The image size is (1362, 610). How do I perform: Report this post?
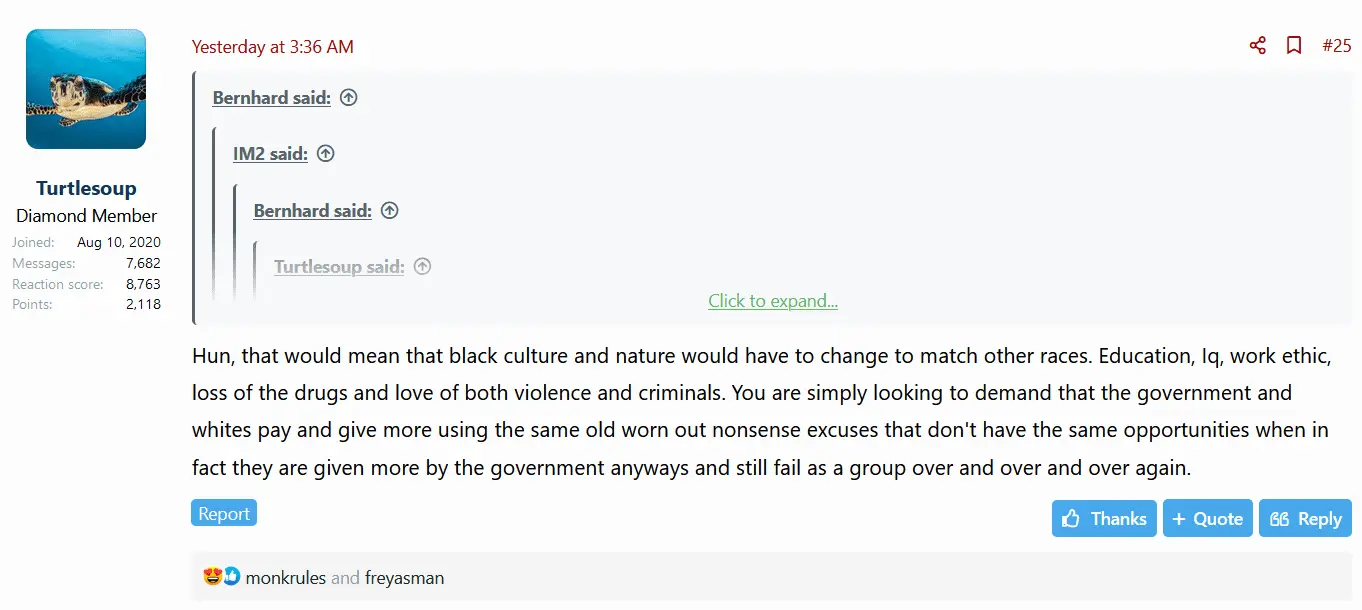[224, 513]
